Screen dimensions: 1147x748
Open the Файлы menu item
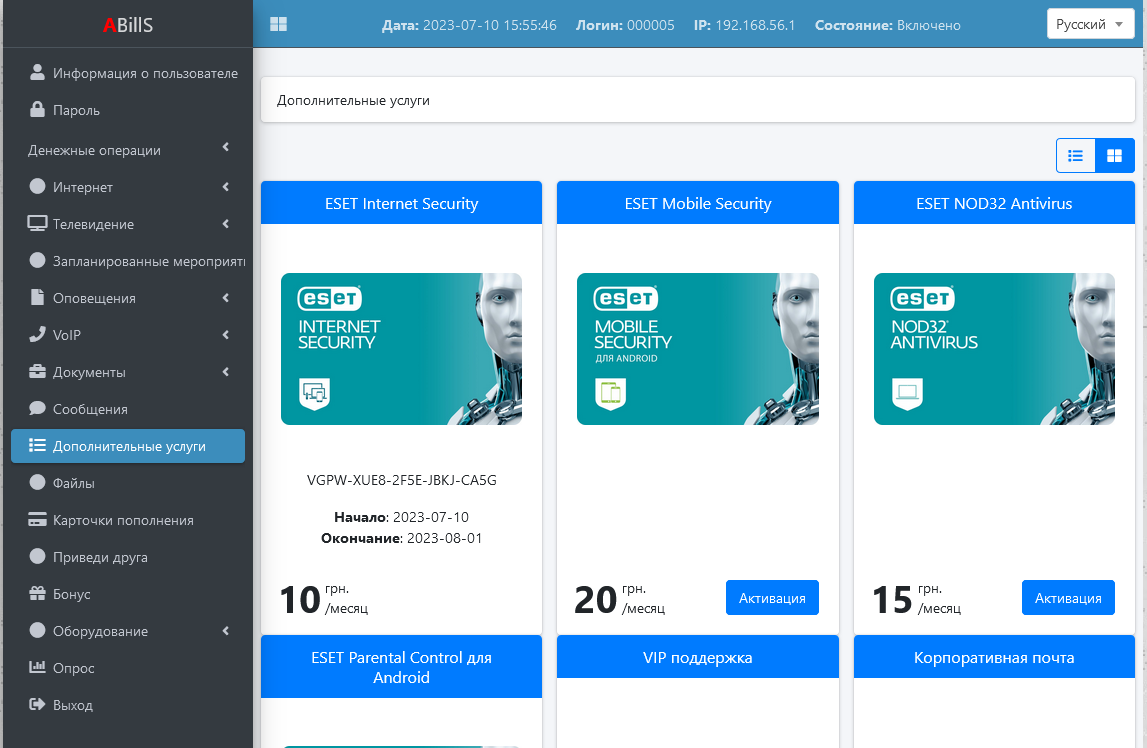(x=128, y=483)
